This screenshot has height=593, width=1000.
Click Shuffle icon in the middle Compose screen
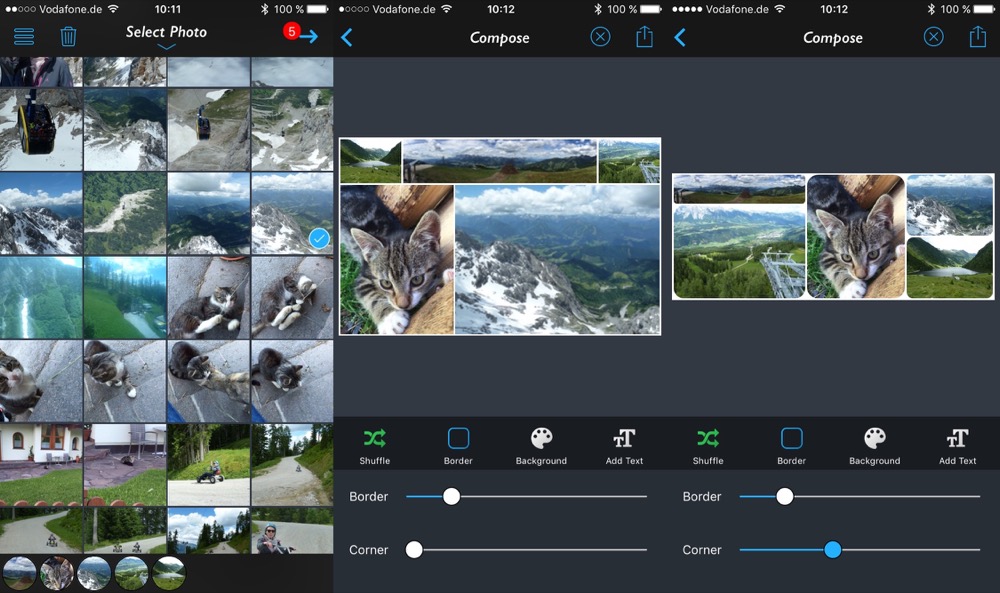[374, 438]
